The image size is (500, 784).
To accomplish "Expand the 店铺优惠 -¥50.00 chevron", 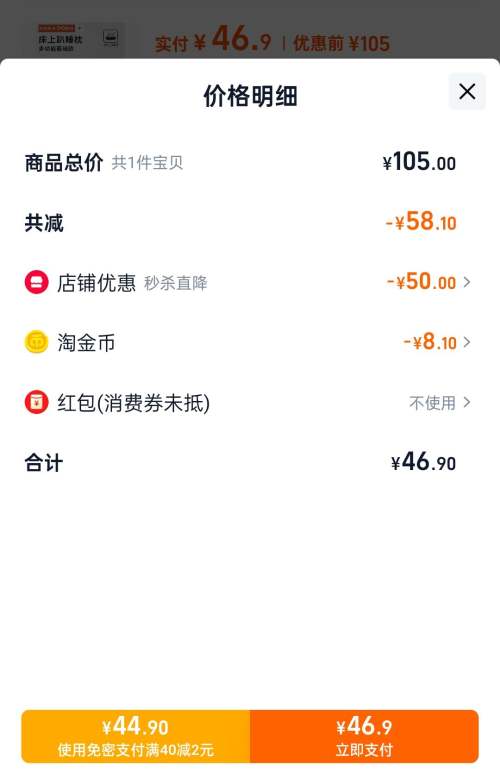I will tap(466, 282).
